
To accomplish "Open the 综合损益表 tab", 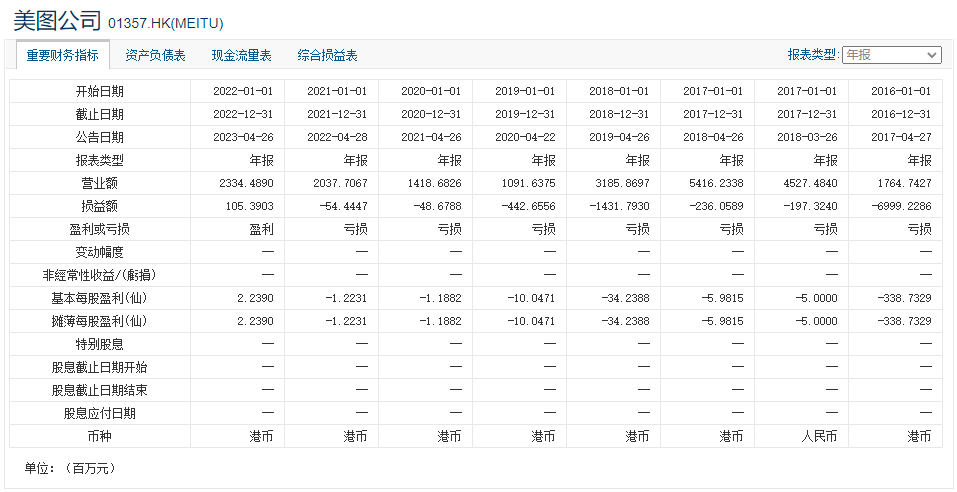I will (327, 56).
